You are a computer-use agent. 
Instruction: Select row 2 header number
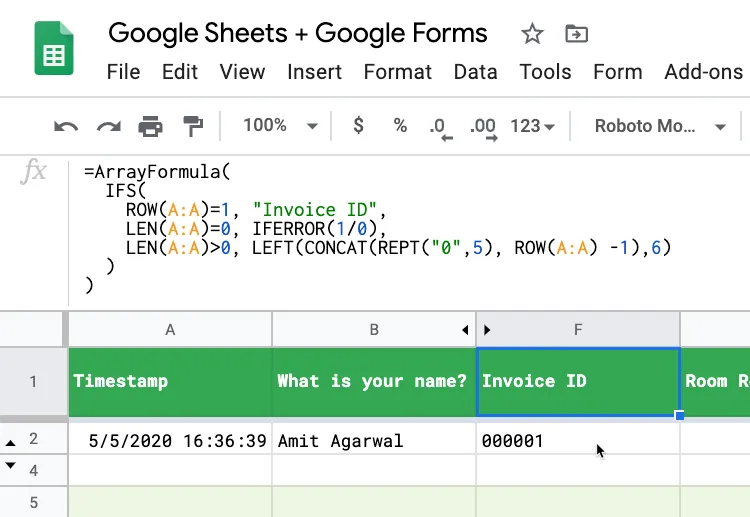coord(33,439)
